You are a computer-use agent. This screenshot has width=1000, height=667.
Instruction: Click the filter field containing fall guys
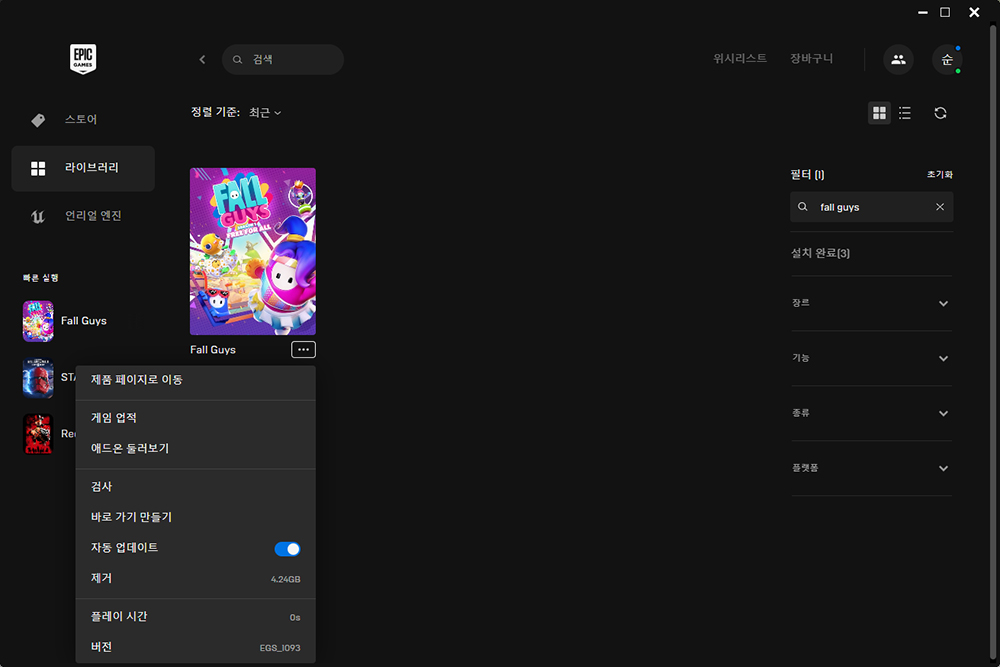point(871,207)
